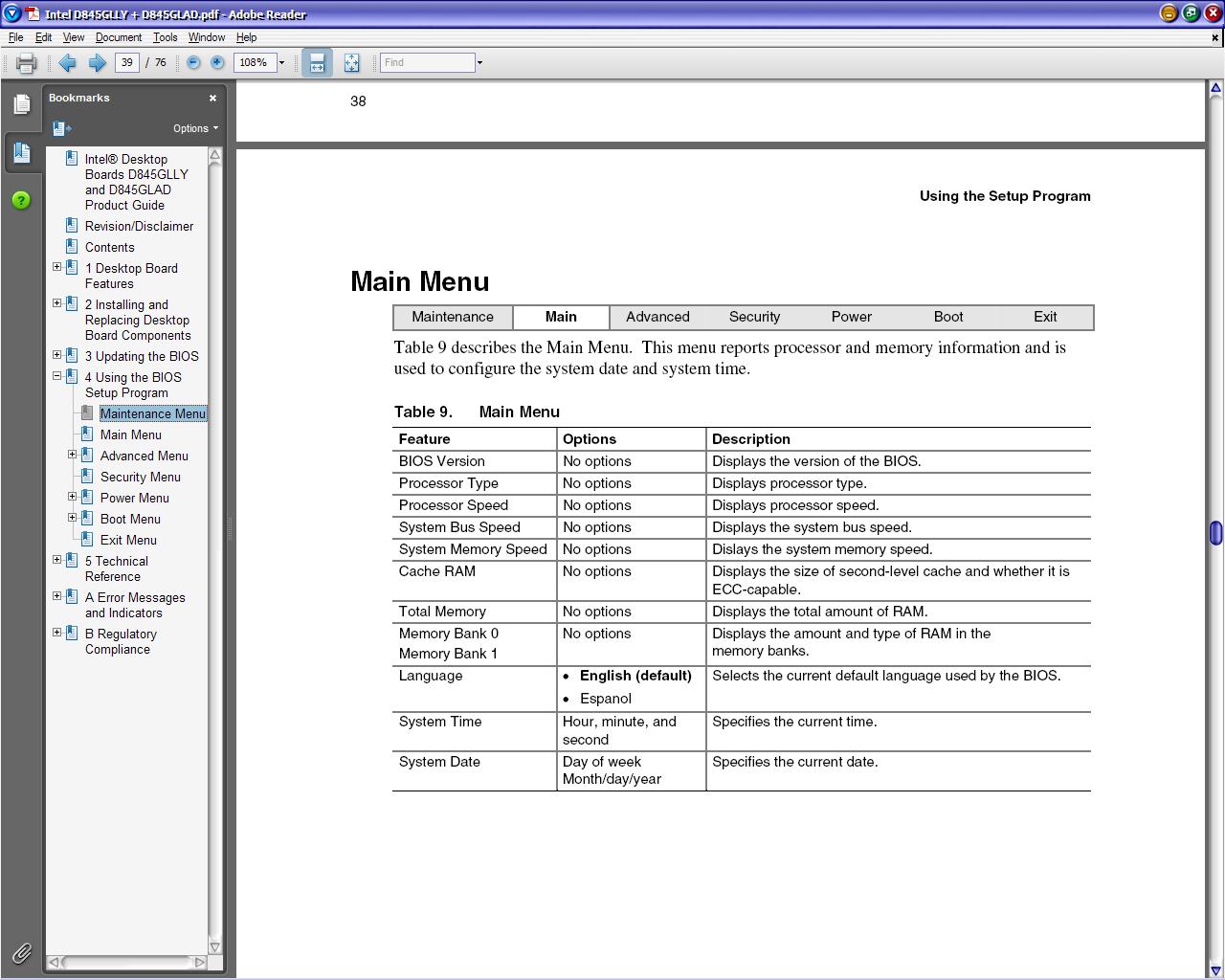Toggle the Bookmarks panel icon
Screen dimensions: 1225x980
tap(22, 152)
